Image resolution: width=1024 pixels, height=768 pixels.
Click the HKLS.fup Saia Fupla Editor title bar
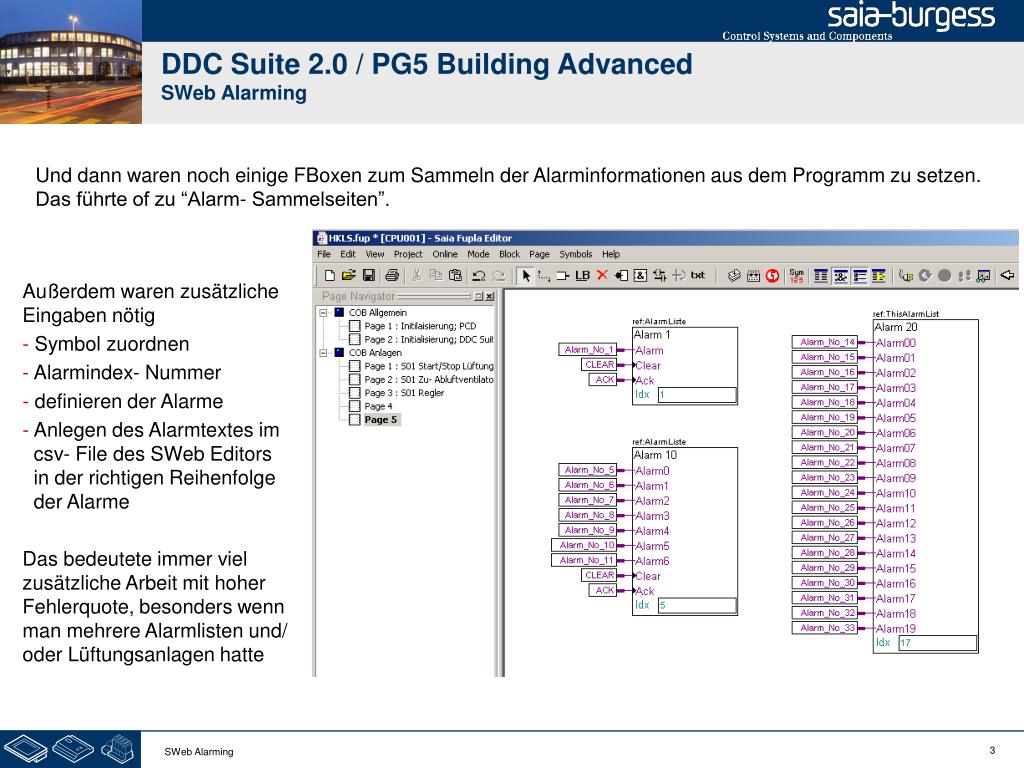point(665,238)
